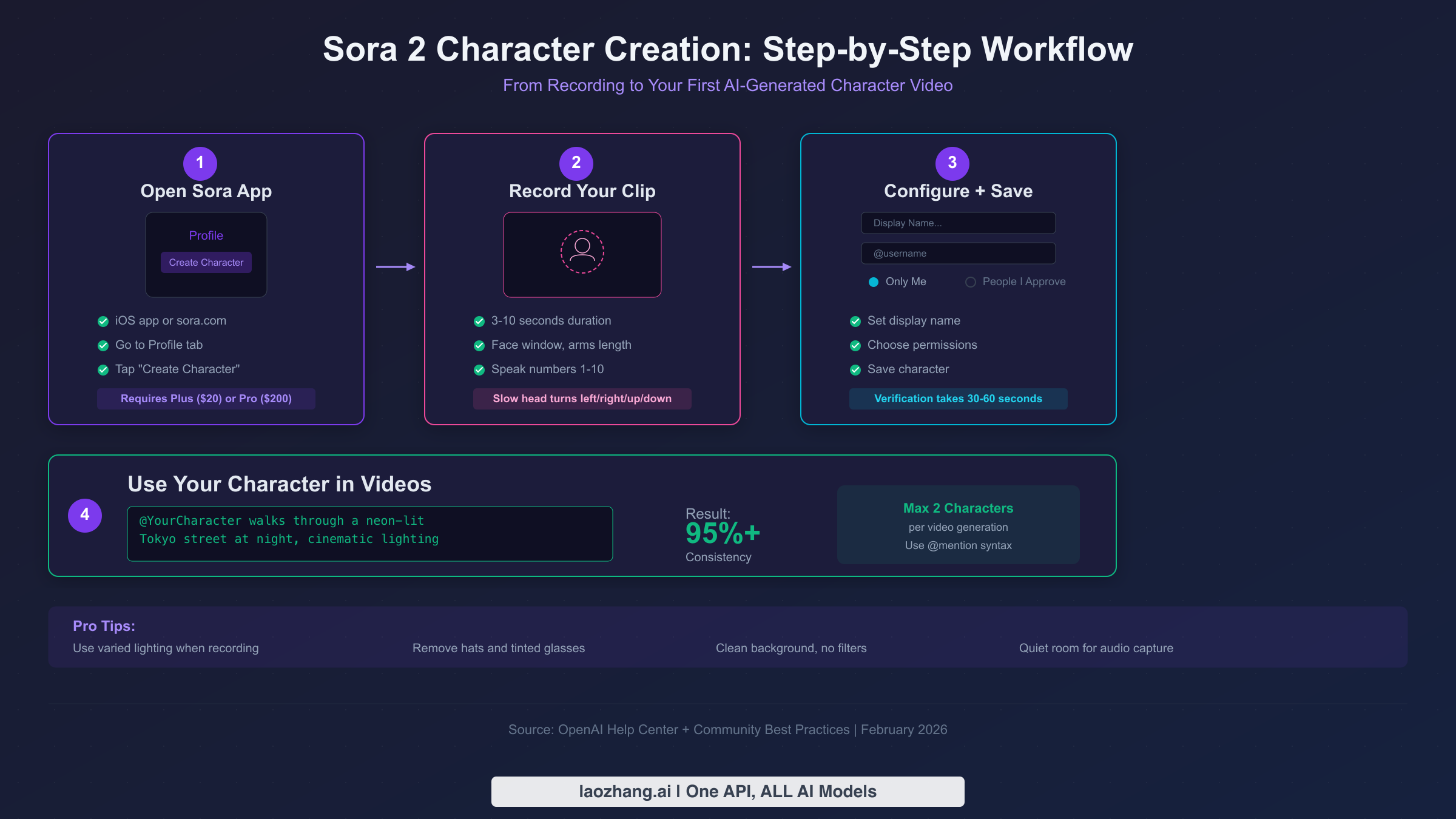Click the checkmark beside 'Set display name'
The width and height of the screenshot is (1456, 819).
click(855, 321)
